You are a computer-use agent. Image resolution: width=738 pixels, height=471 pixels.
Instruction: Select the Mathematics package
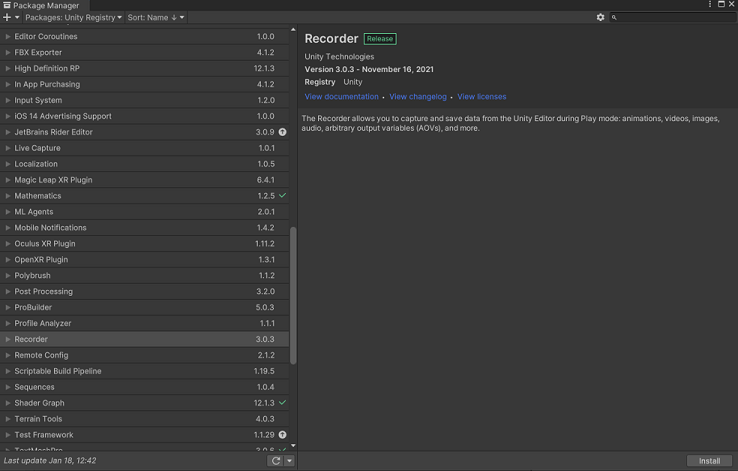(144, 196)
